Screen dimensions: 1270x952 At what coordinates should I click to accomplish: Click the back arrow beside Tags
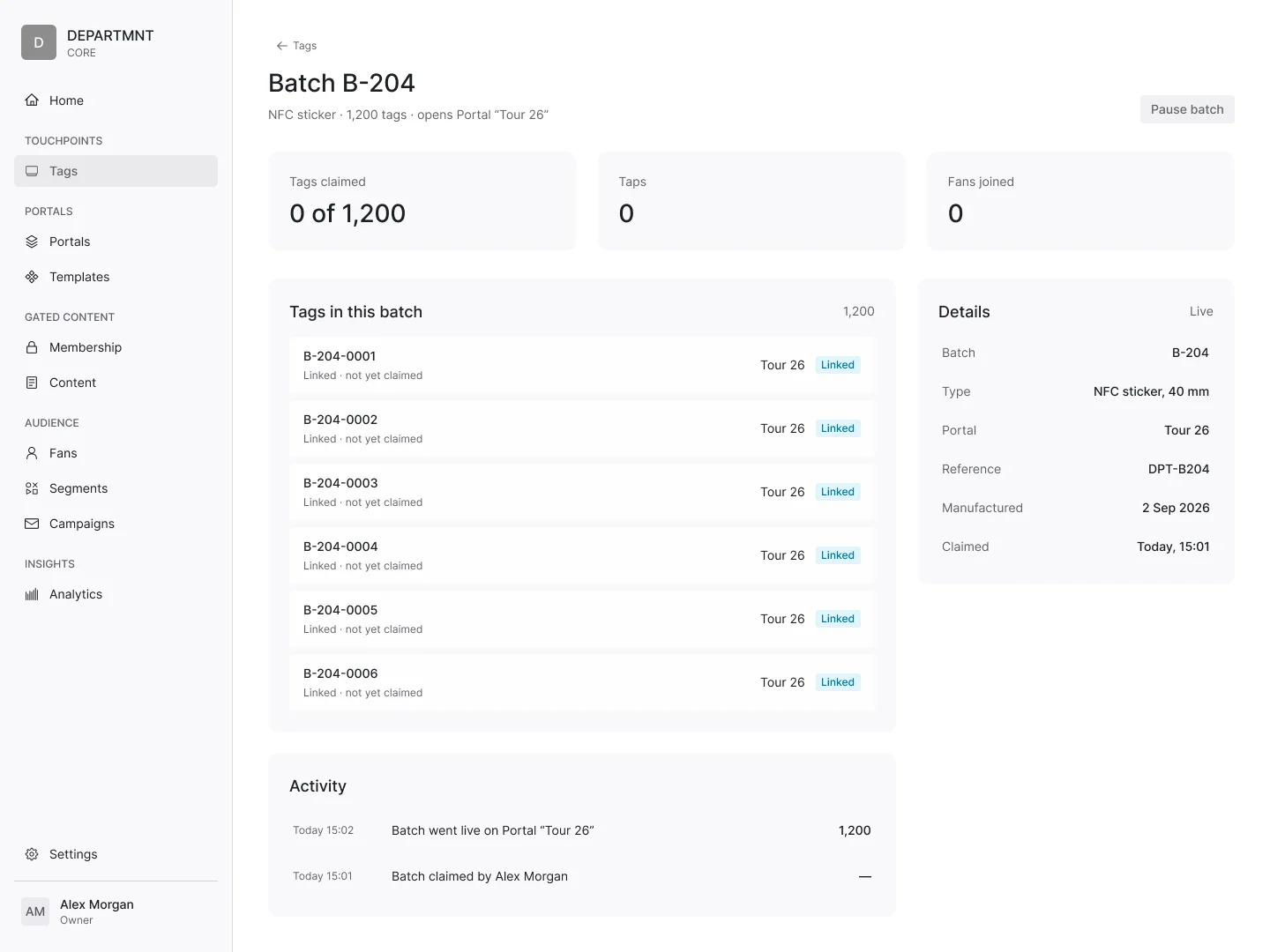(x=281, y=46)
